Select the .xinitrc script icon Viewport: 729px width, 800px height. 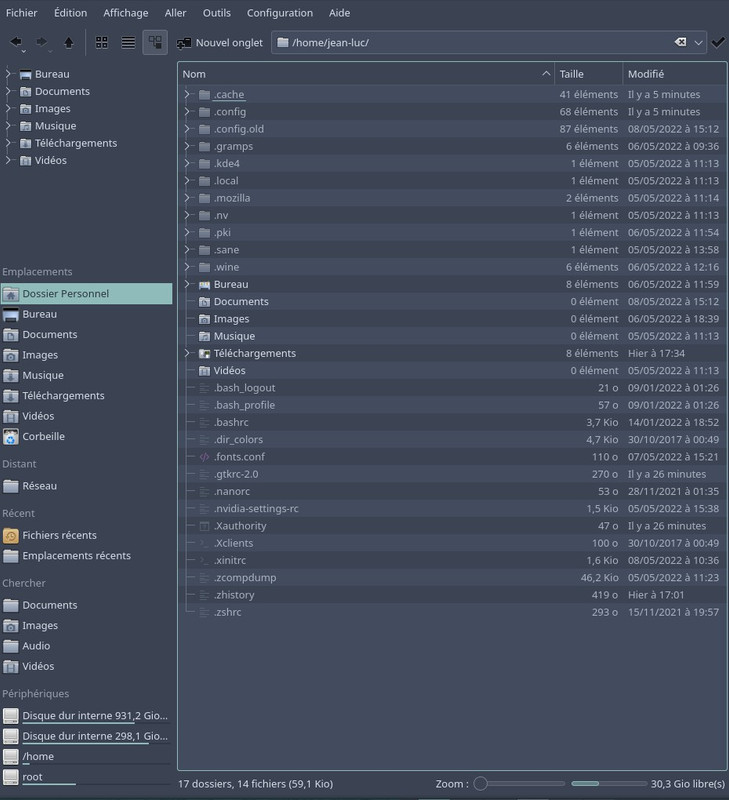pos(204,560)
